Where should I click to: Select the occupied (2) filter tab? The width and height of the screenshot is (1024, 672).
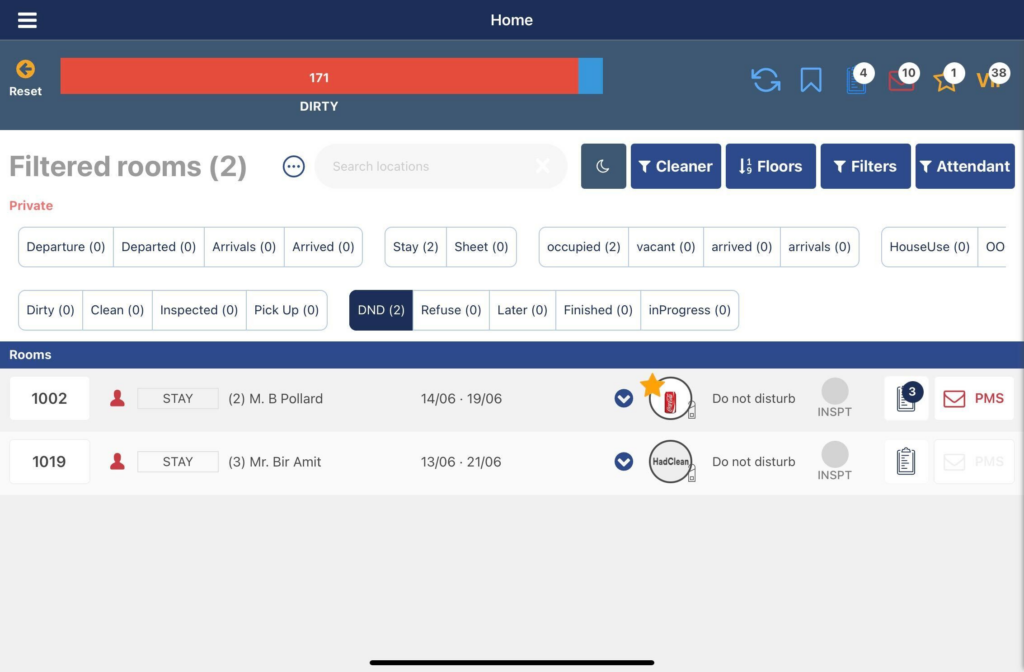583,247
